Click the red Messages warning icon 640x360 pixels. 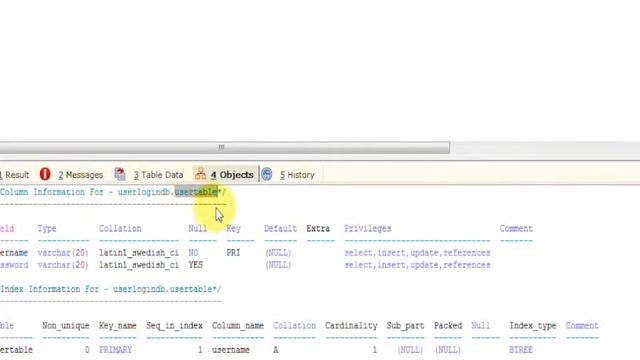pyautogui.click(x=45, y=174)
